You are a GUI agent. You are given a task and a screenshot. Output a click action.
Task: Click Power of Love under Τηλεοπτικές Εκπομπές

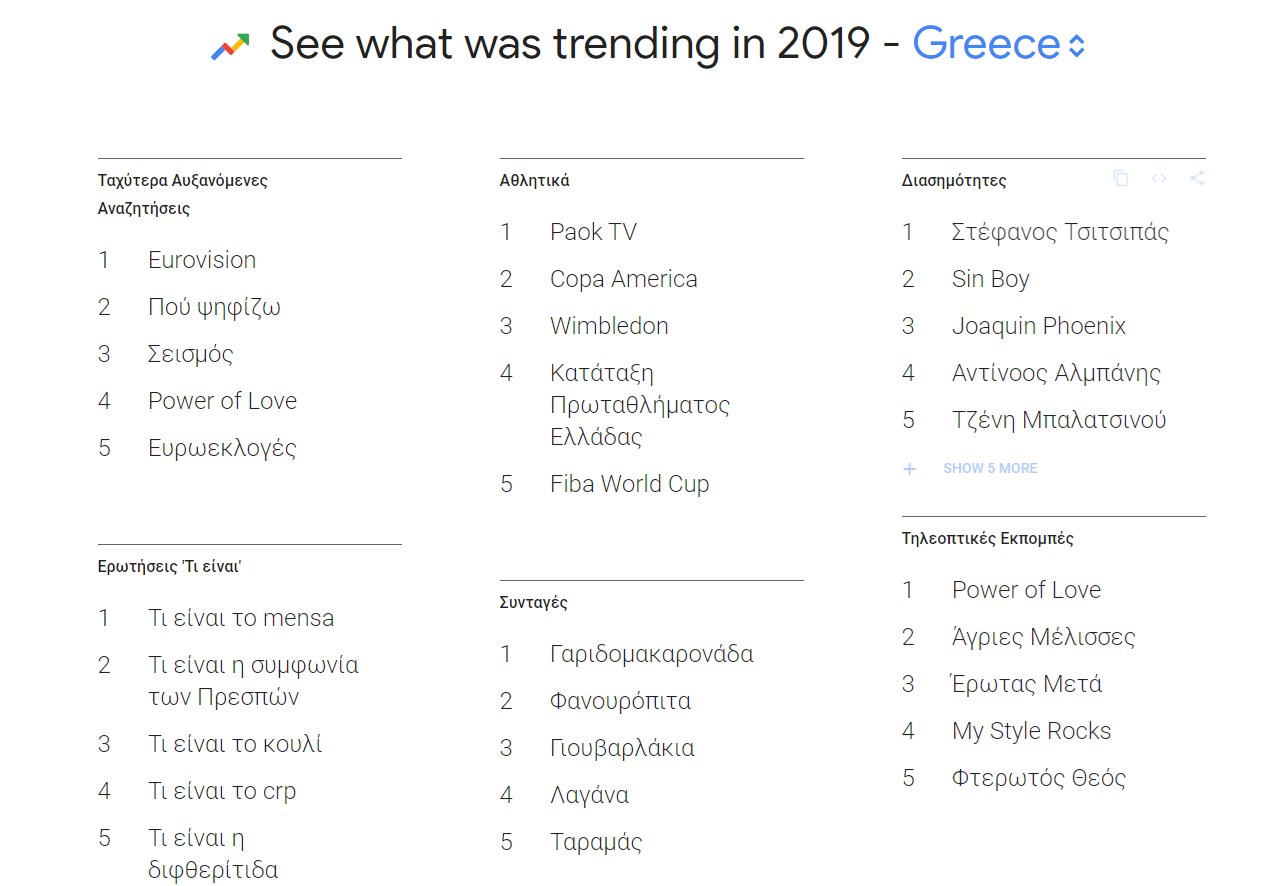tap(1026, 590)
